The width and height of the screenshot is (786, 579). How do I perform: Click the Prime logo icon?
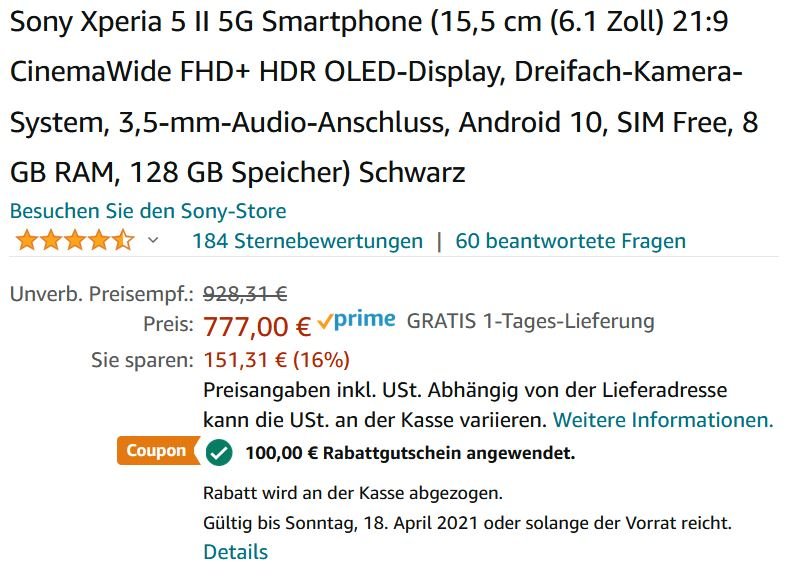356,320
